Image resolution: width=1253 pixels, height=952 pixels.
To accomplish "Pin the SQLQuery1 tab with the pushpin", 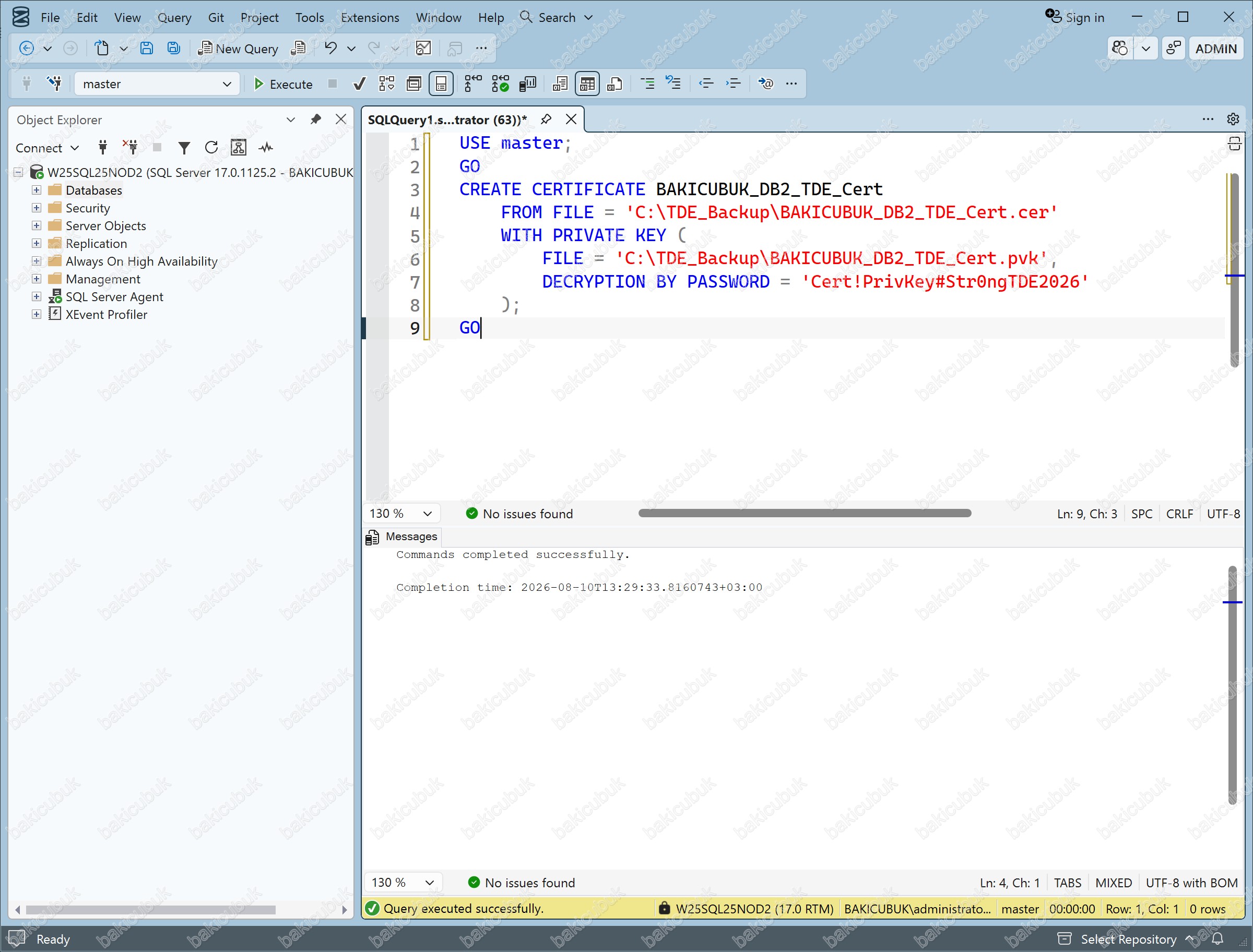I will coord(546,119).
